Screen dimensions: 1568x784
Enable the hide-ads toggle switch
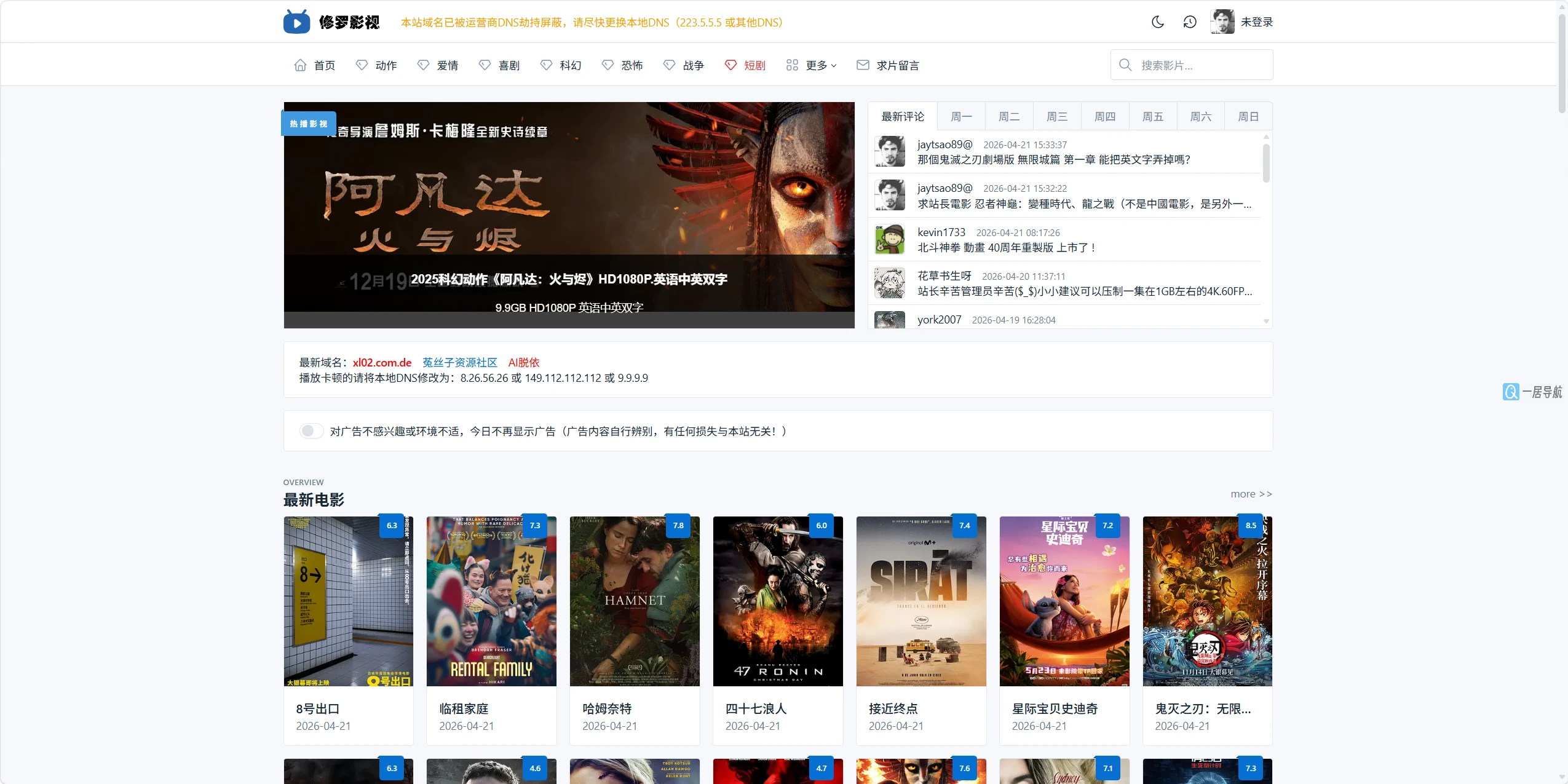click(311, 430)
